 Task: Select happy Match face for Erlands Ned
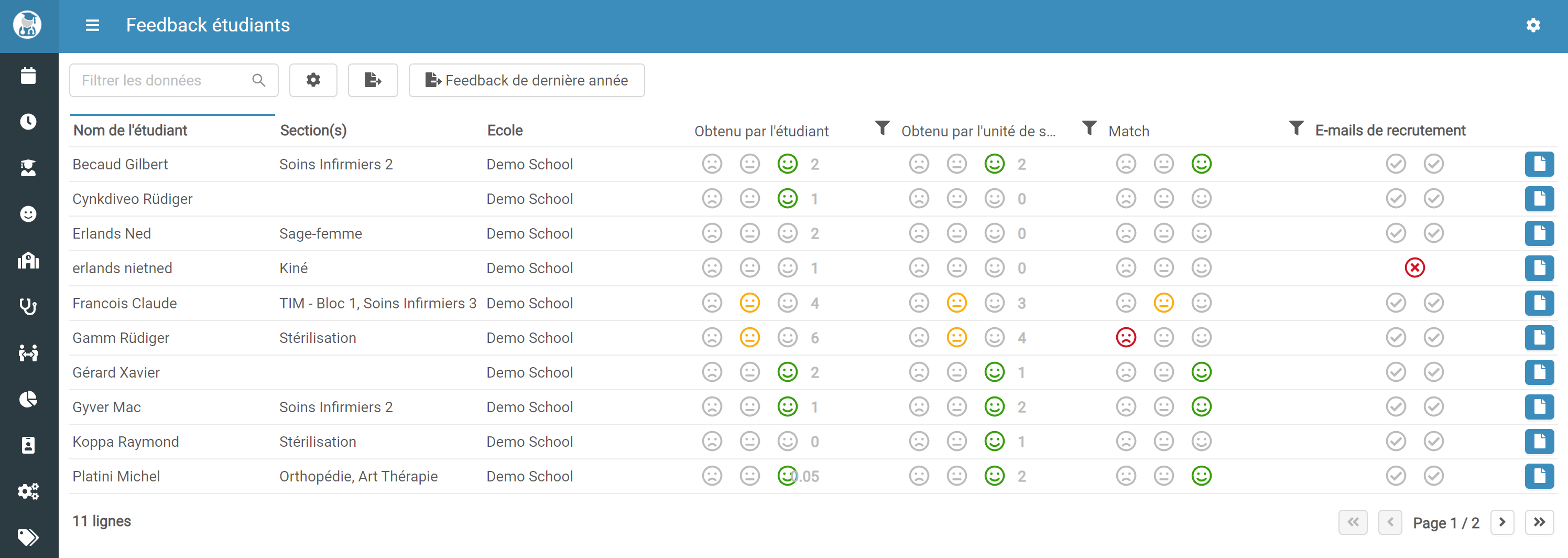tap(1201, 233)
